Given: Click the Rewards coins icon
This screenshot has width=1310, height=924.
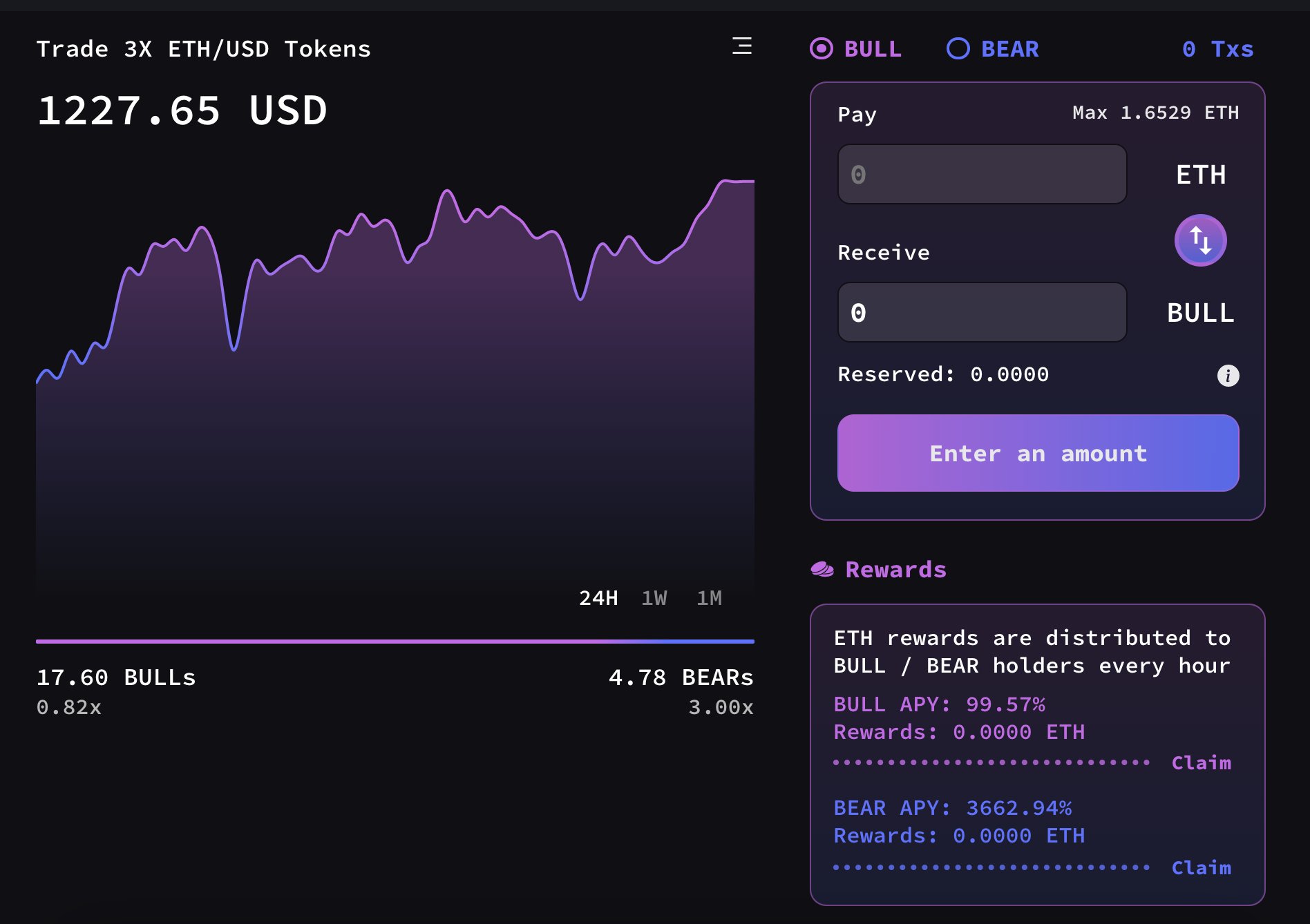Looking at the screenshot, I should pyautogui.click(x=822, y=570).
